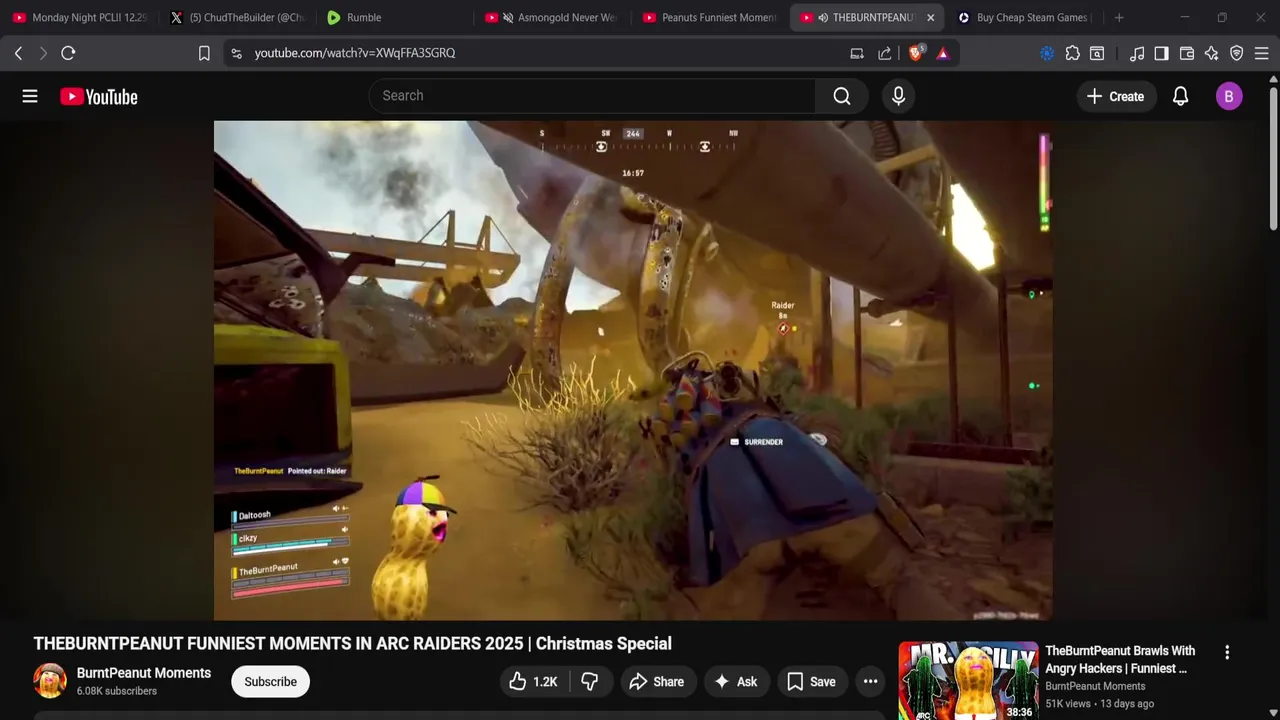This screenshot has height=720, width=1280.
Task: Open the Brave Wallet icon
Action: (1187, 53)
